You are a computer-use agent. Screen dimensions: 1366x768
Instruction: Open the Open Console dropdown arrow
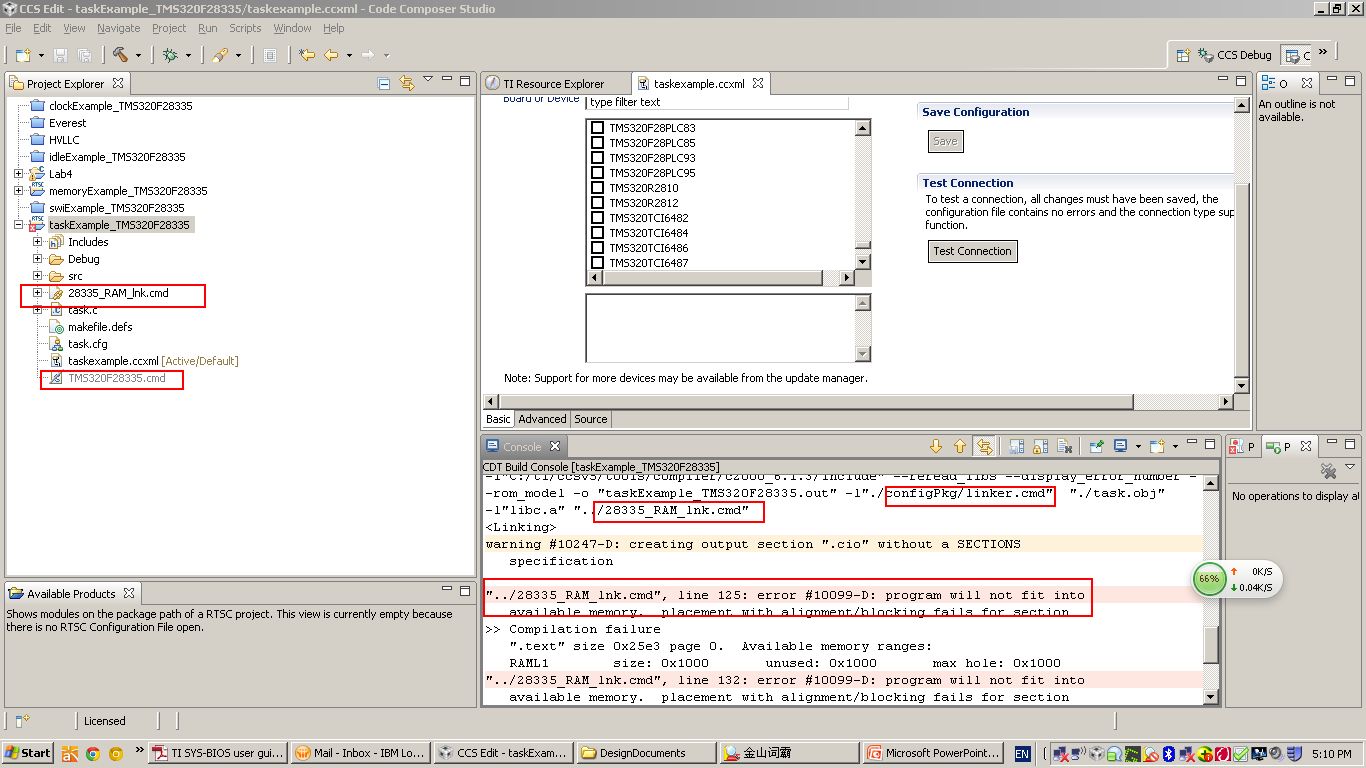coord(1173,447)
